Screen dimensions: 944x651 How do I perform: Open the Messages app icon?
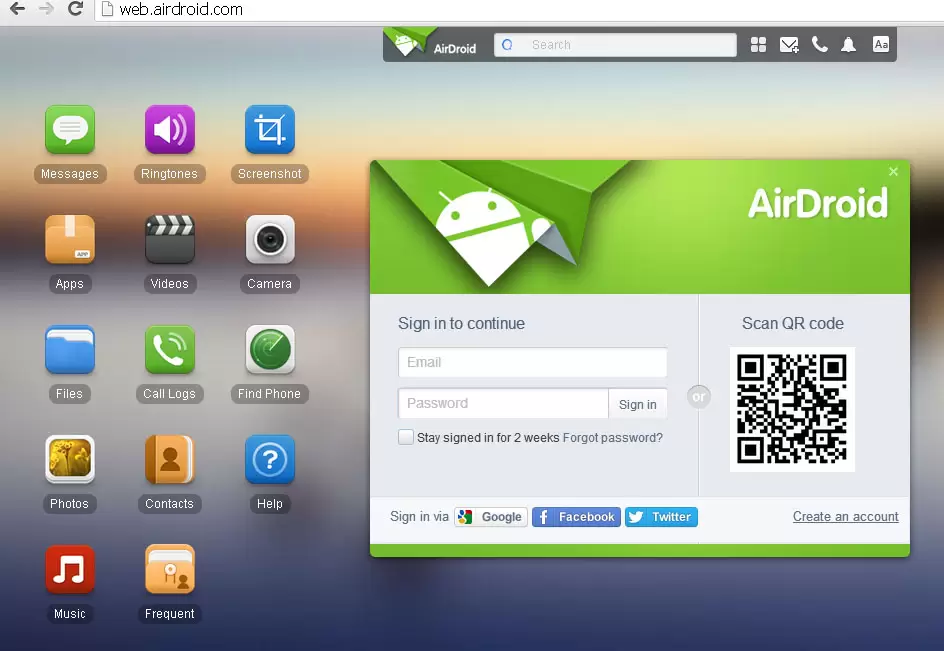pos(70,130)
